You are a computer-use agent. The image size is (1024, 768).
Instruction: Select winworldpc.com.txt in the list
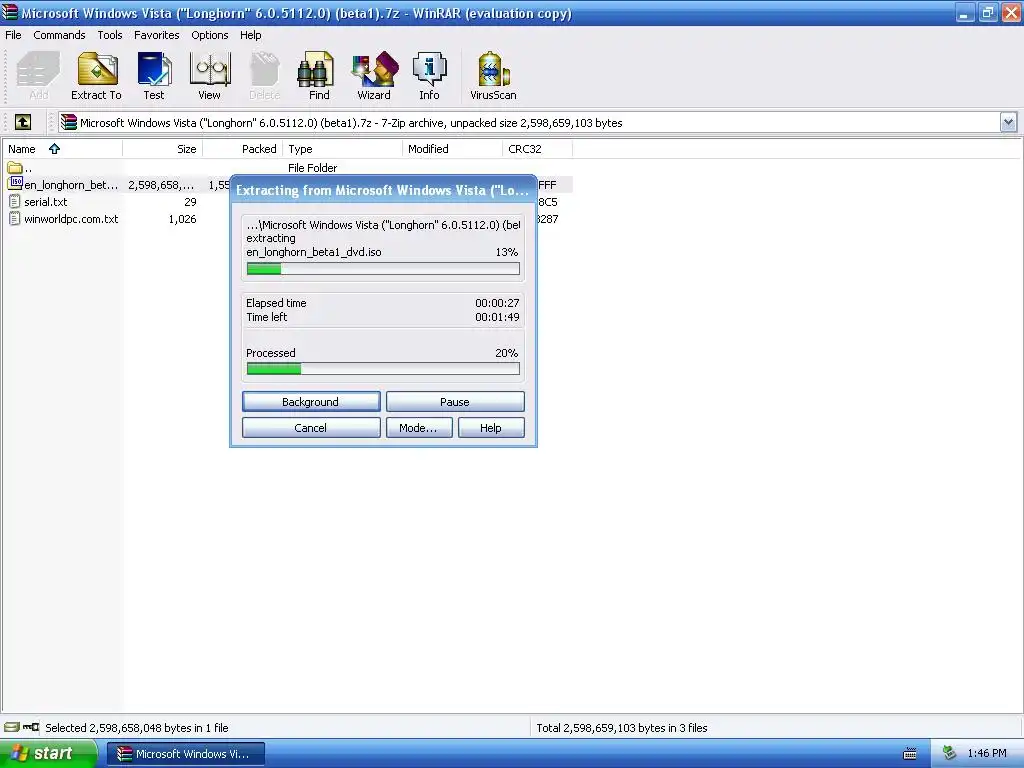pyautogui.click(x=63, y=219)
